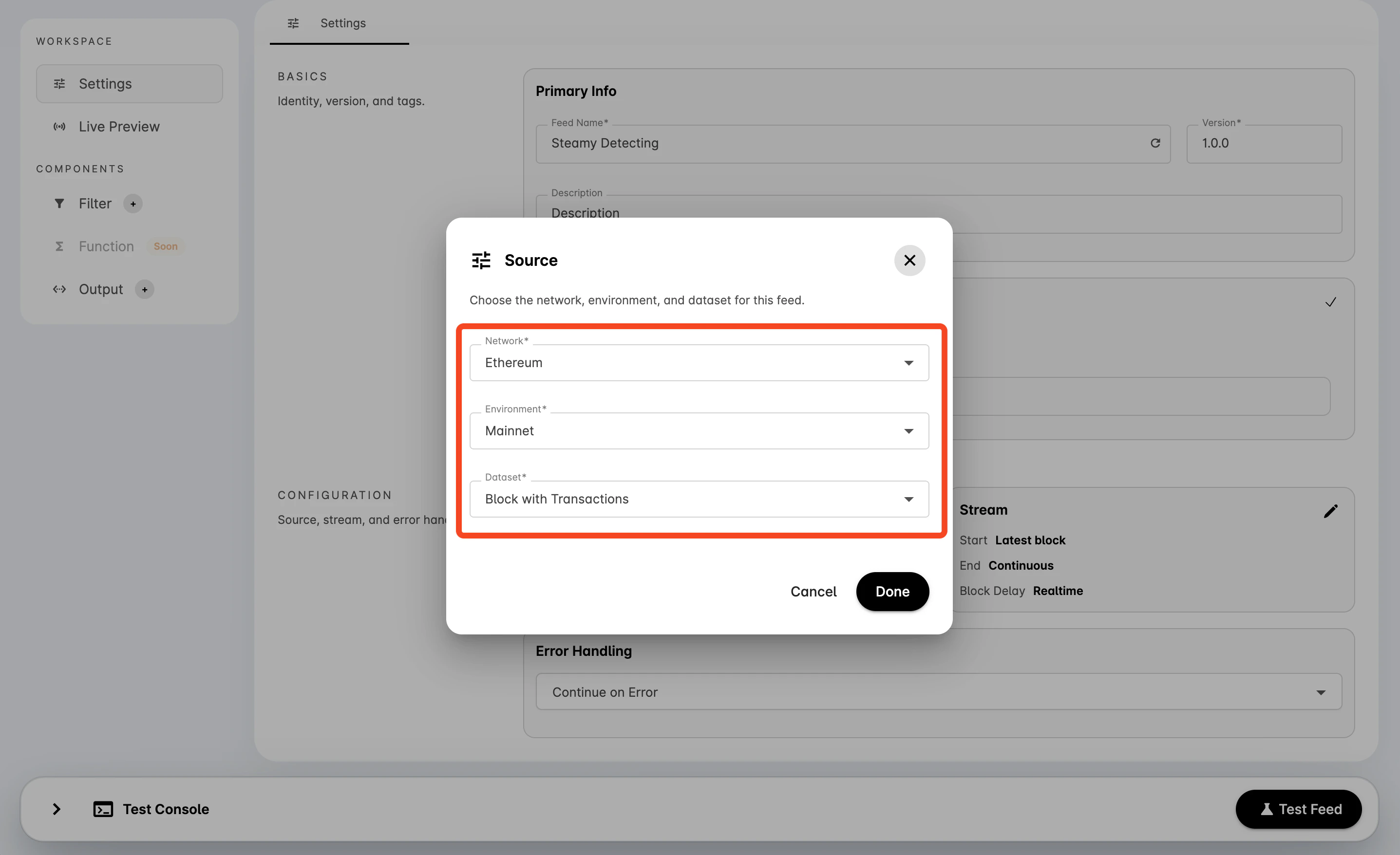The width and height of the screenshot is (1400, 855).
Task: Switch to the Settings tab
Action: coord(339,23)
